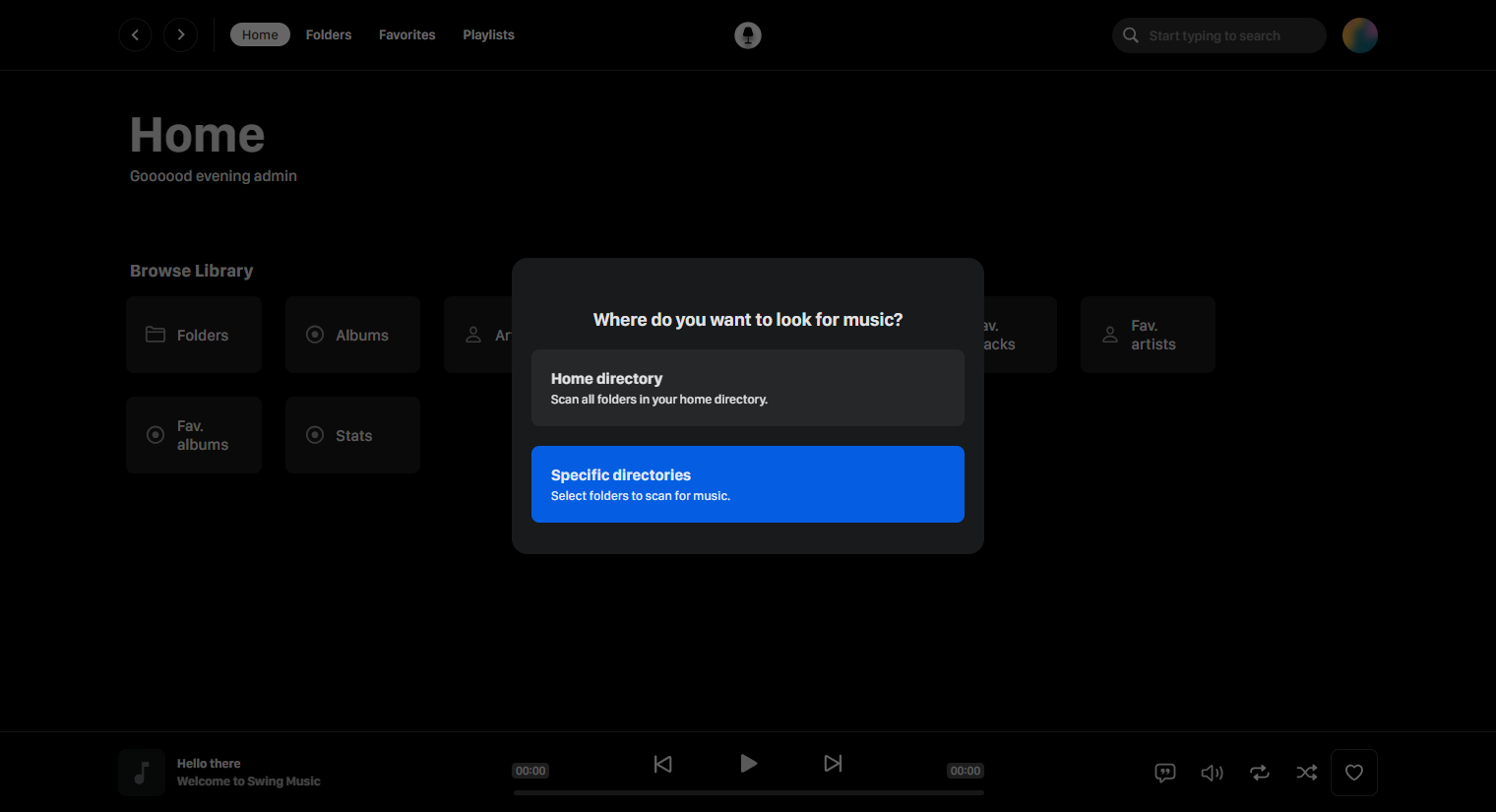This screenshot has height=812, width=1496.
Task: Focus the Start typing to search field
Action: pyautogui.click(x=1219, y=35)
